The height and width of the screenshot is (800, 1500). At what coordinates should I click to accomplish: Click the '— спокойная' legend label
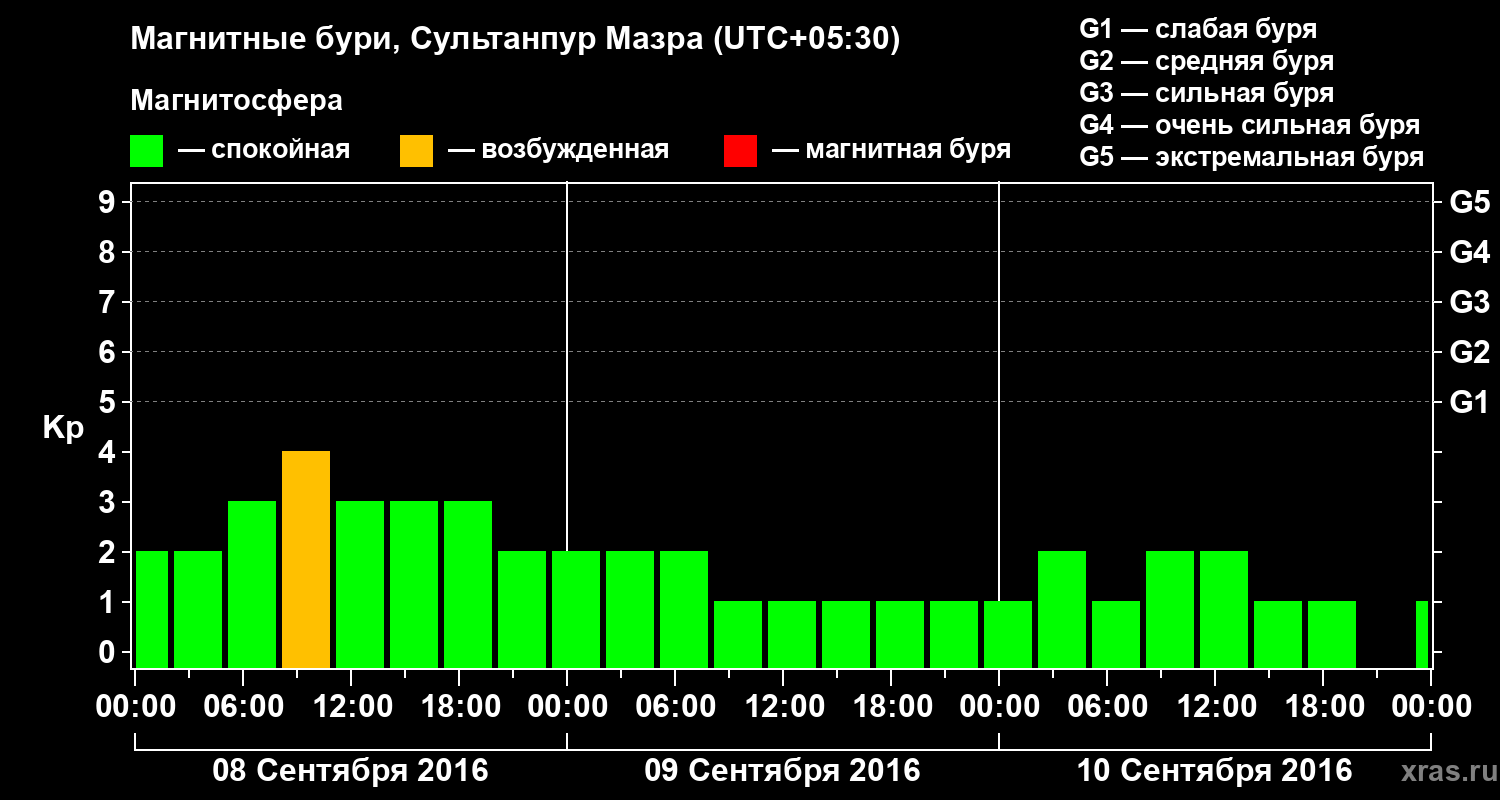tap(264, 151)
